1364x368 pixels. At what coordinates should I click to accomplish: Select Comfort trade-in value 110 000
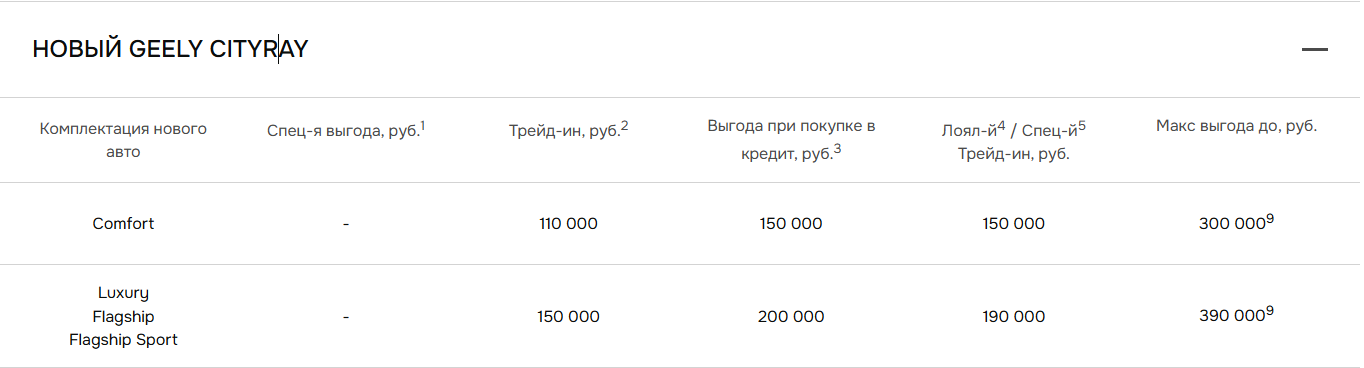click(568, 224)
